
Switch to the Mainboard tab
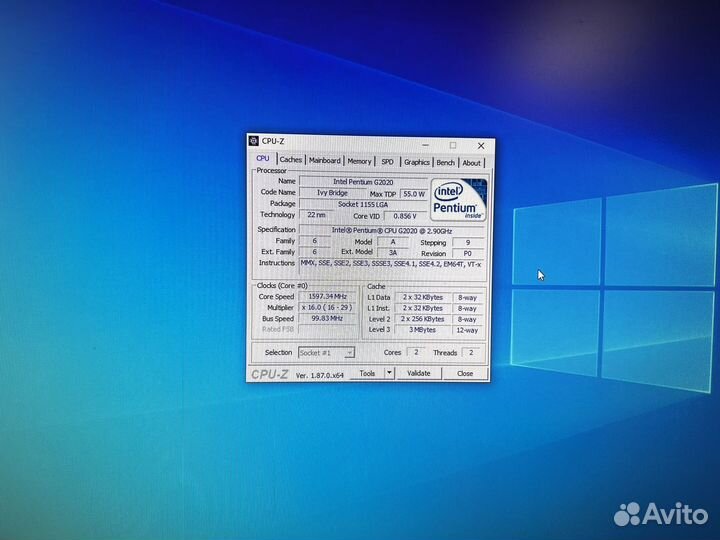click(325, 160)
